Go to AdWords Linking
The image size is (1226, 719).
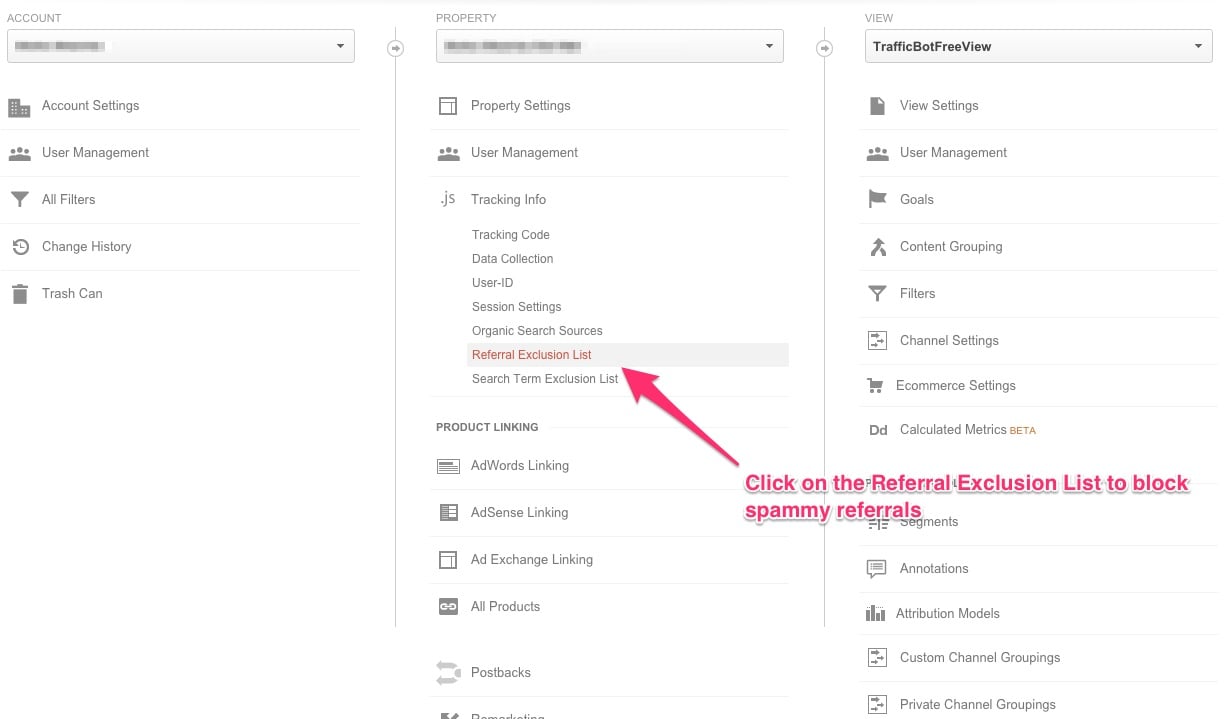[x=519, y=466]
